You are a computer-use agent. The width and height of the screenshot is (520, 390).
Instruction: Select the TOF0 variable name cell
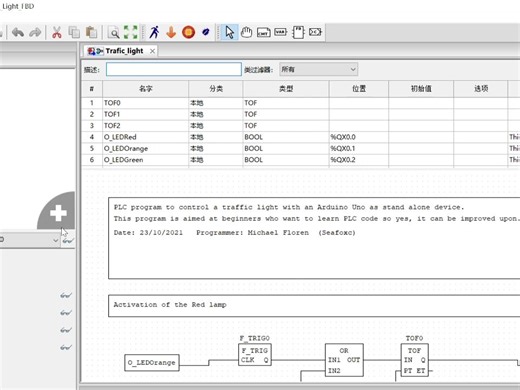(x=146, y=103)
